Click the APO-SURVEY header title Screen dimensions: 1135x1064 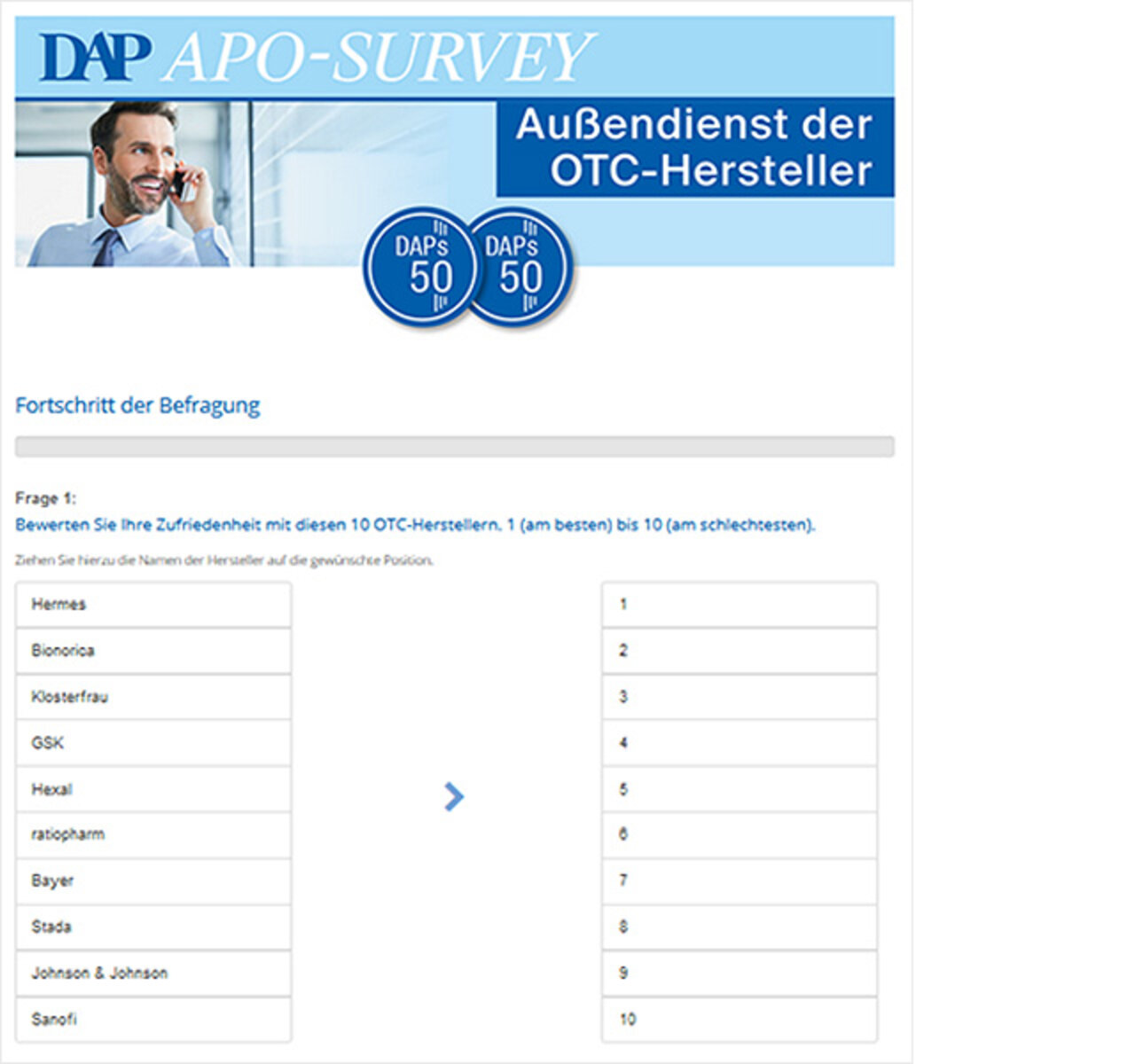[x=379, y=58]
